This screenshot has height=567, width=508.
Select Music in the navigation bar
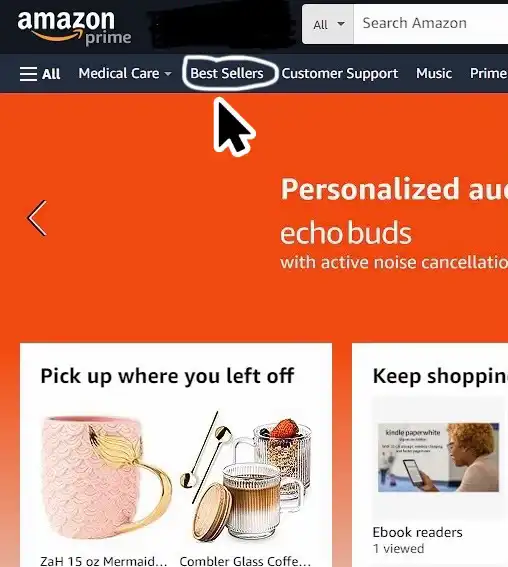tap(434, 73)
